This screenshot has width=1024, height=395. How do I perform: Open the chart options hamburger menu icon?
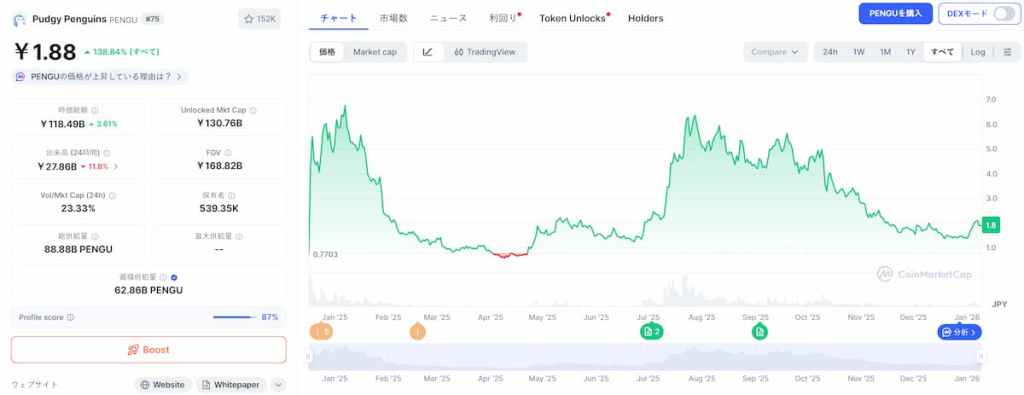[x=1008, y=52]
